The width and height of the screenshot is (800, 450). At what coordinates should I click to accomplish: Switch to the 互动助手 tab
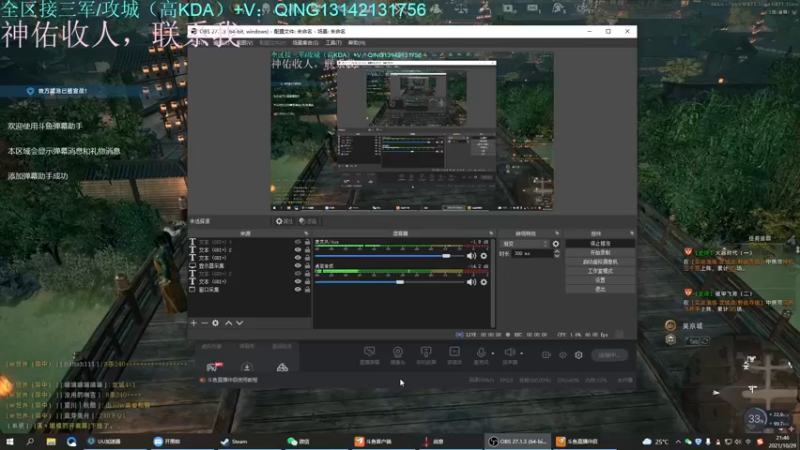[282, 346]
